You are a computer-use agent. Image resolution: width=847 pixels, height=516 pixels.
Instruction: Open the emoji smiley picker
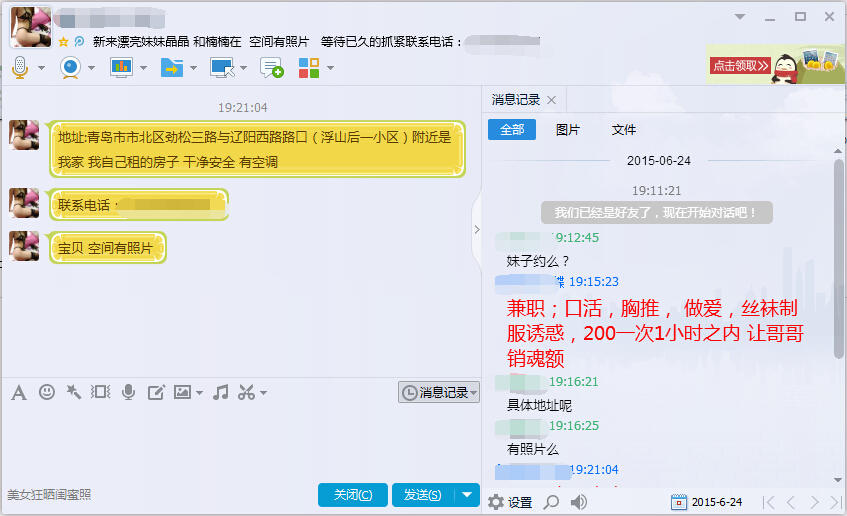click(x=47, y=392)
